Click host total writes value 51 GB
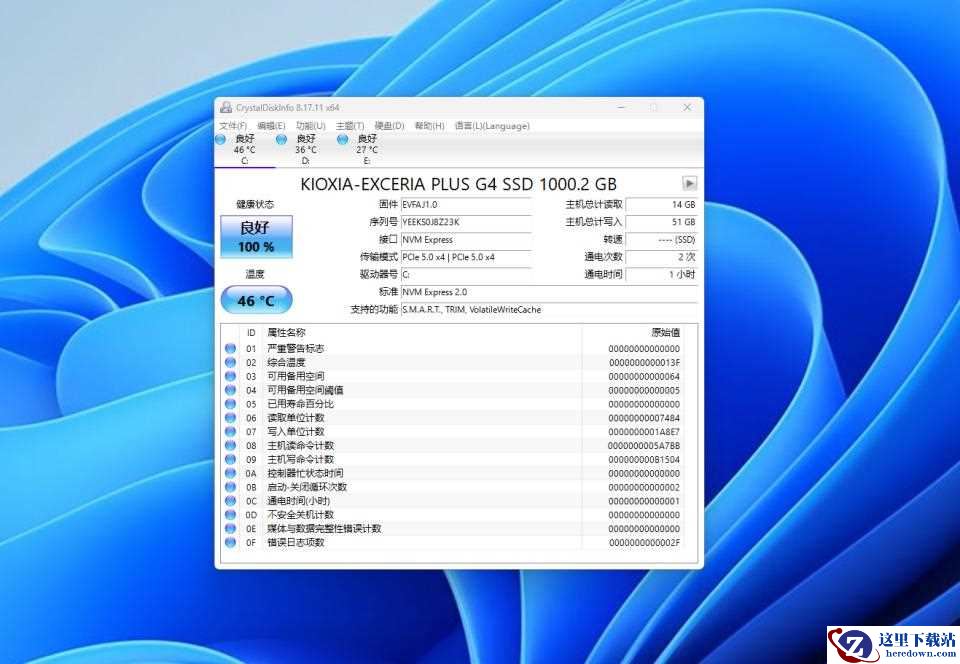 [661, 222]
